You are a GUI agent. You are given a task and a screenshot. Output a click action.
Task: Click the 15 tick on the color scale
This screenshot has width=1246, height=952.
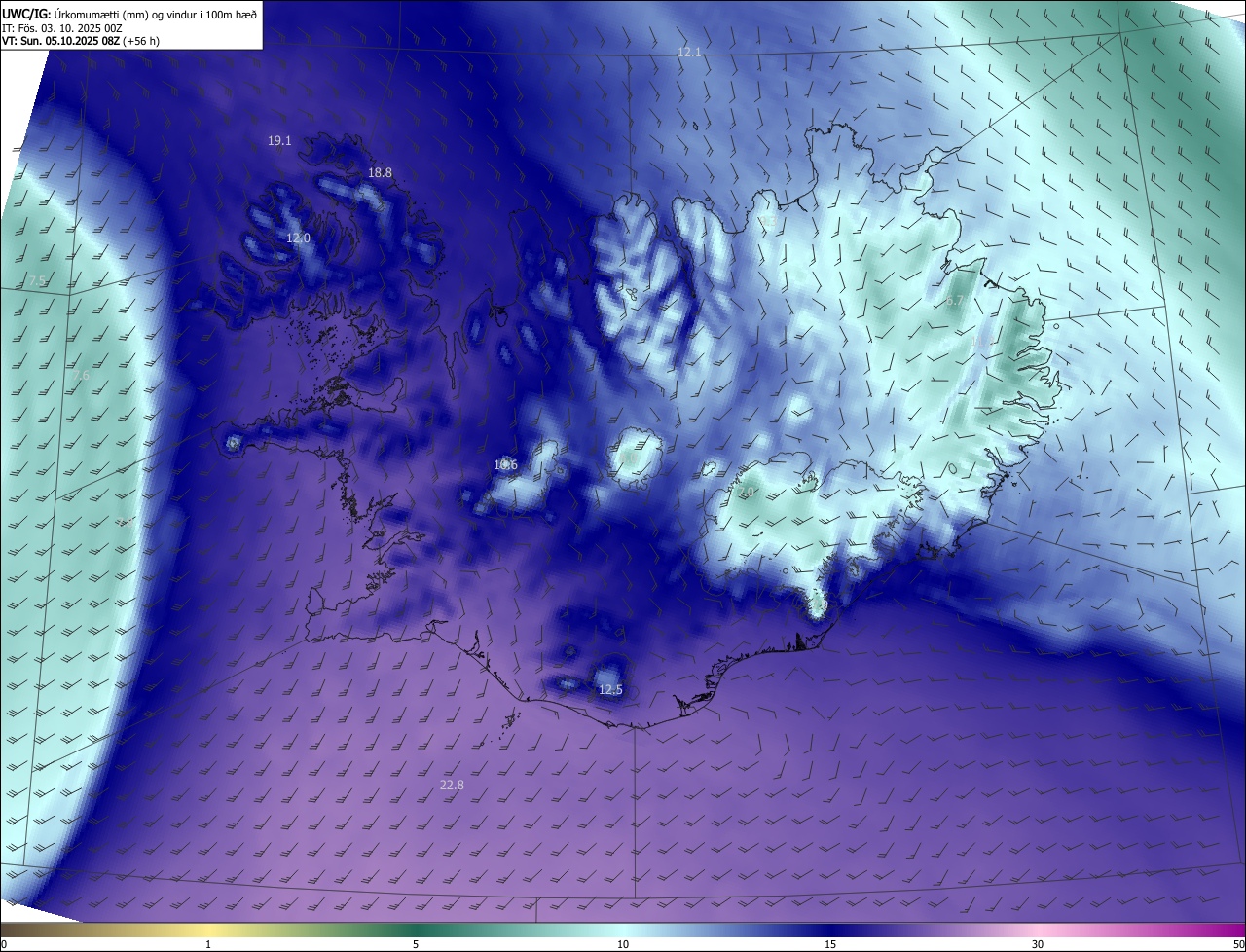pos(830,944)
